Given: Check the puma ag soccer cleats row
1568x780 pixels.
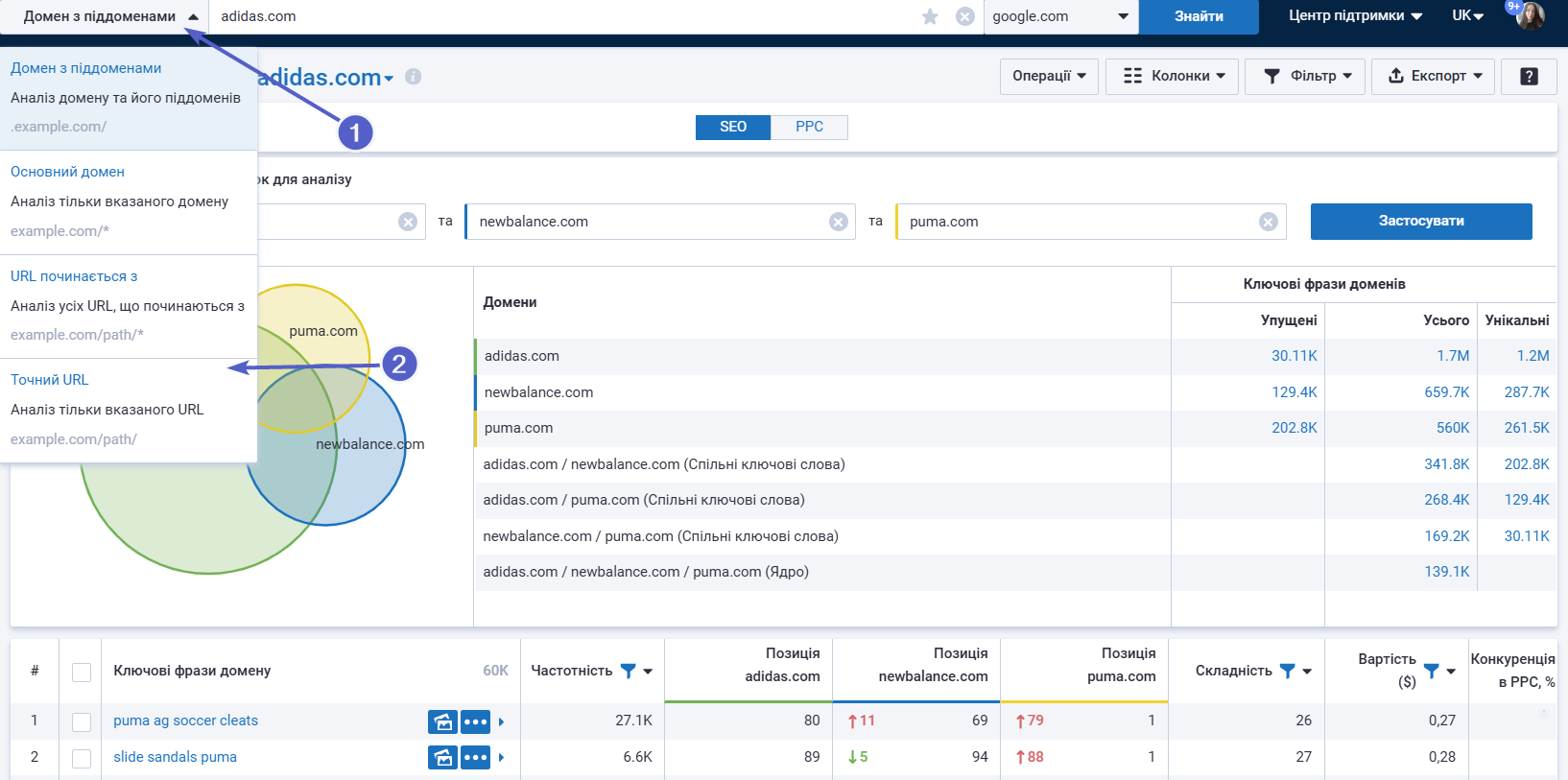Looking at the screenshot, I should point(82,721).
